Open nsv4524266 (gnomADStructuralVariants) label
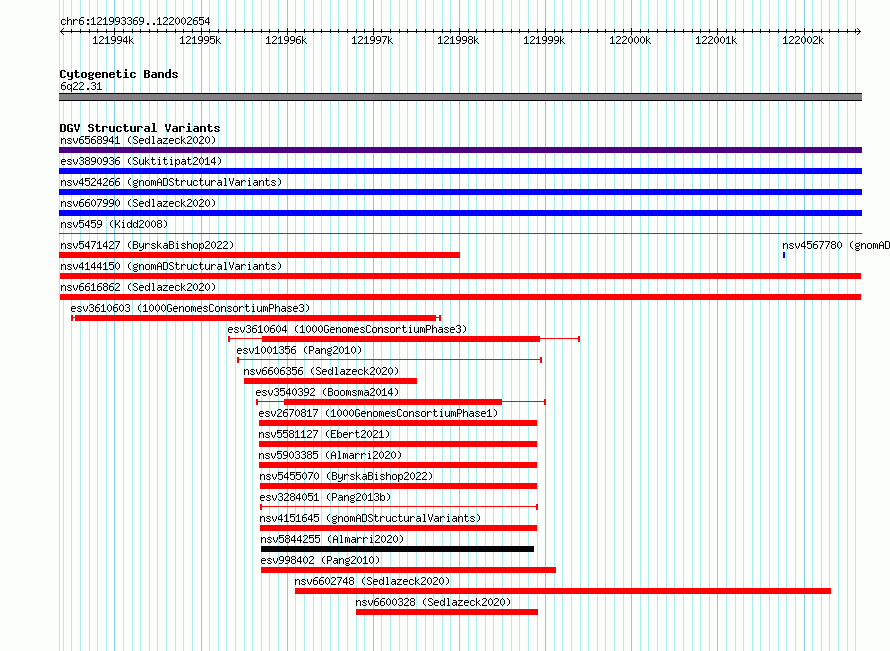The height and width of the screenshot is (651, 890). click(x=171, y=182)
